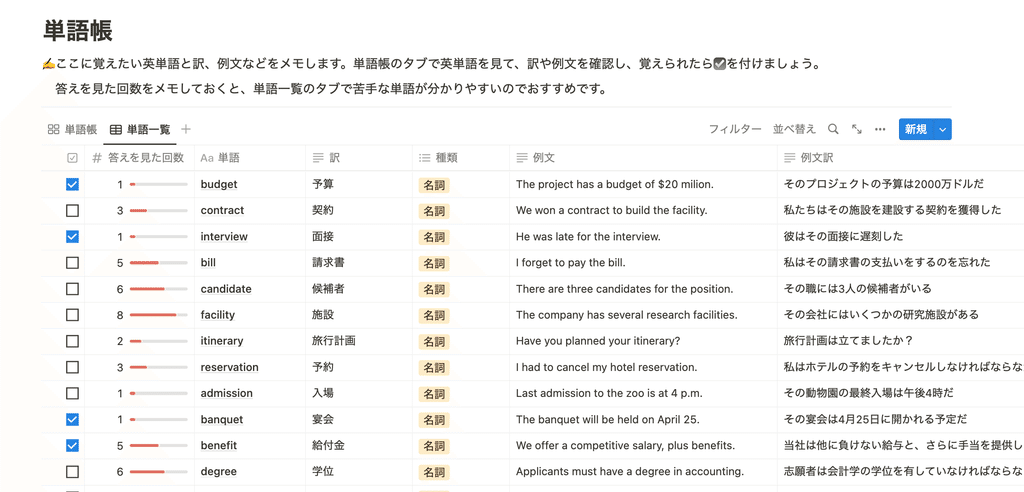
Task: Add a new view with plus icon
Action: point(186,129)
